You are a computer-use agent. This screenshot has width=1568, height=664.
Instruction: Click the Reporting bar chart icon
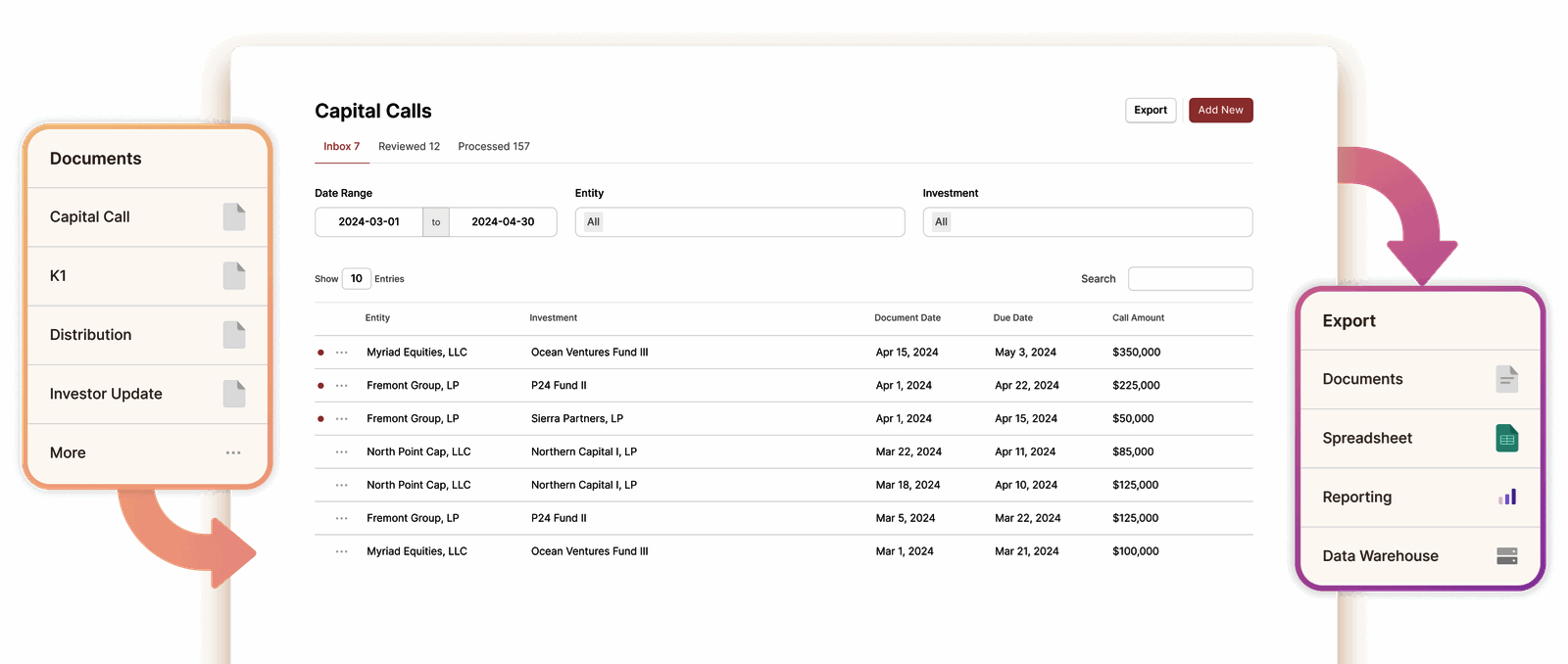point(1507,498)
